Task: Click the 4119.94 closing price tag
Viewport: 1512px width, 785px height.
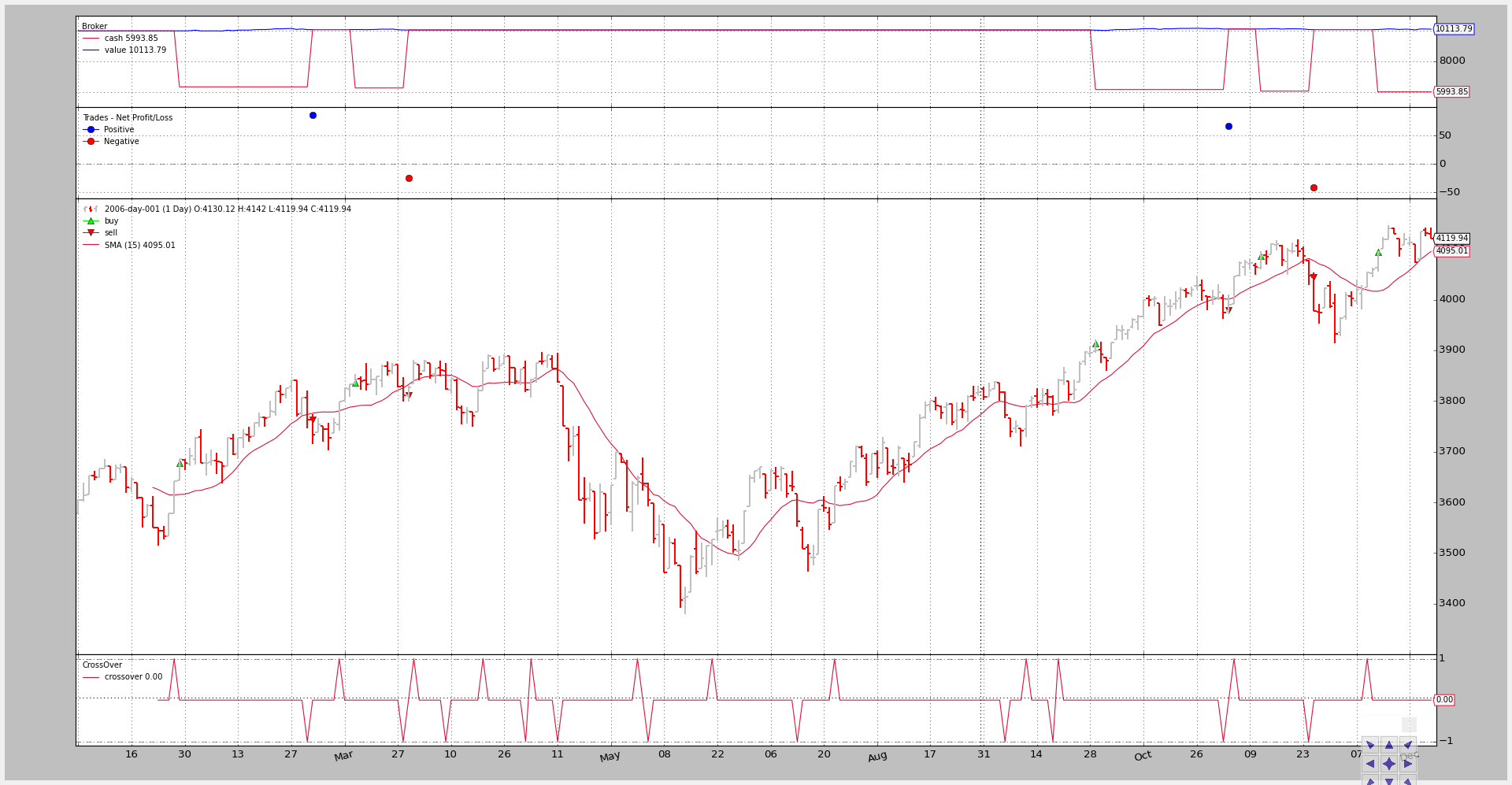Action: click(x=1451, y=239)
